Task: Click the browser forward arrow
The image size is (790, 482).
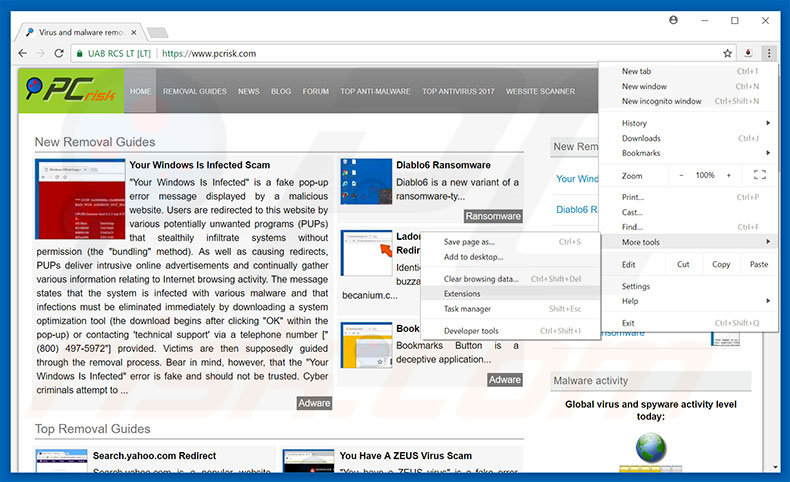Action: (41, 53)
